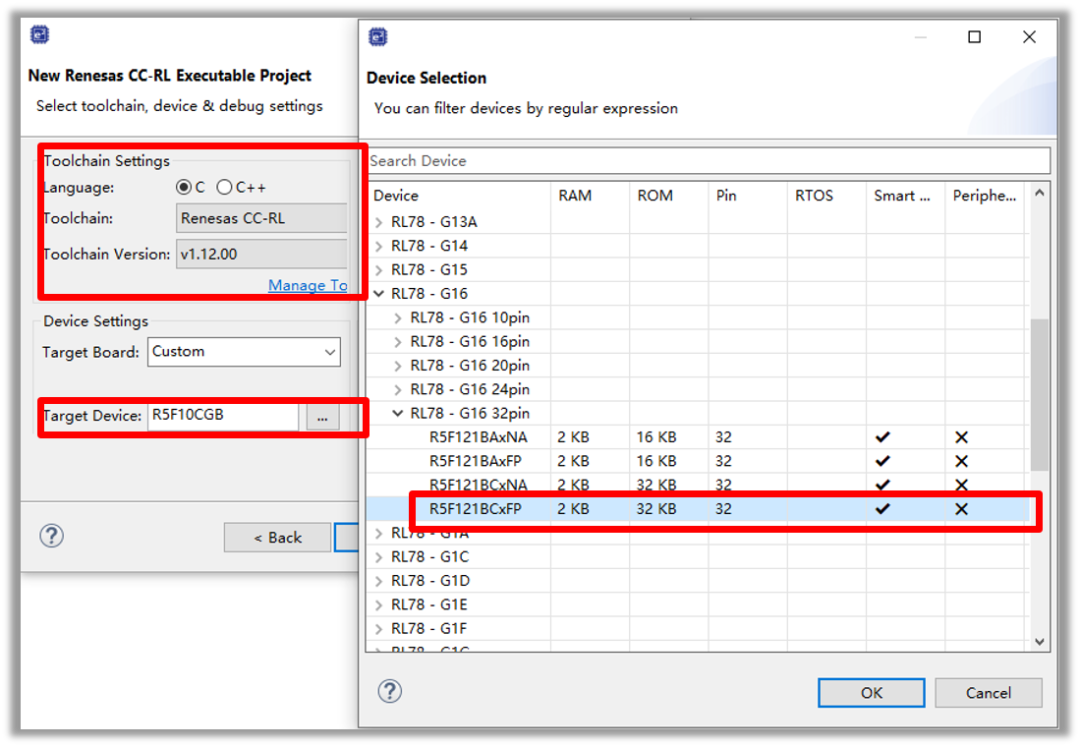
Task: Expand the RL78 - G14 group
Action: (379, 246)
